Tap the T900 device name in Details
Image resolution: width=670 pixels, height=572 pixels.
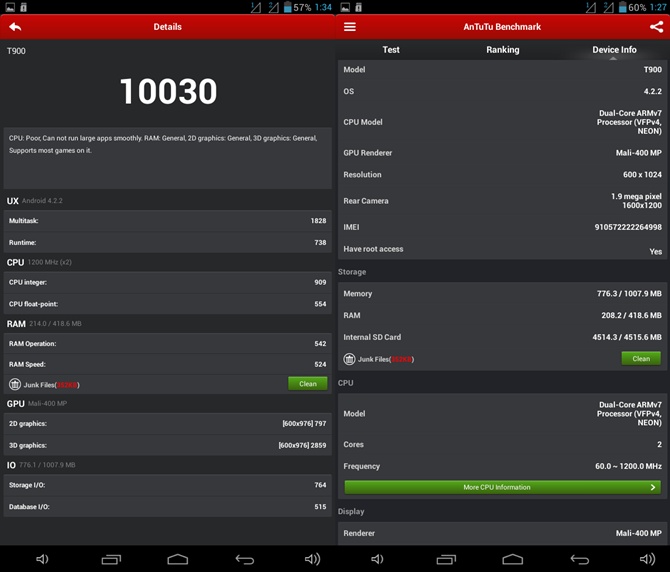point(16,51)
